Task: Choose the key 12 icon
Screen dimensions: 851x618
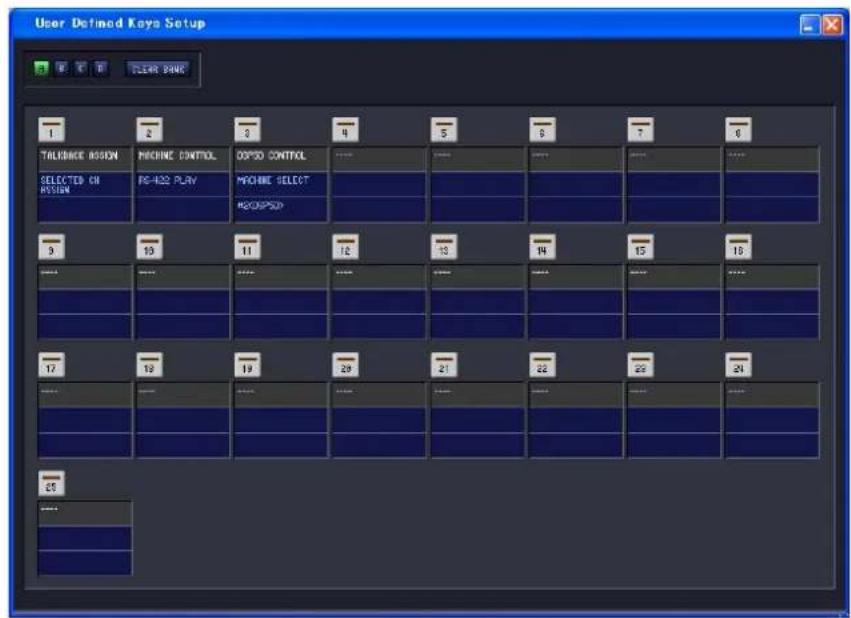Action: [346, 247]
